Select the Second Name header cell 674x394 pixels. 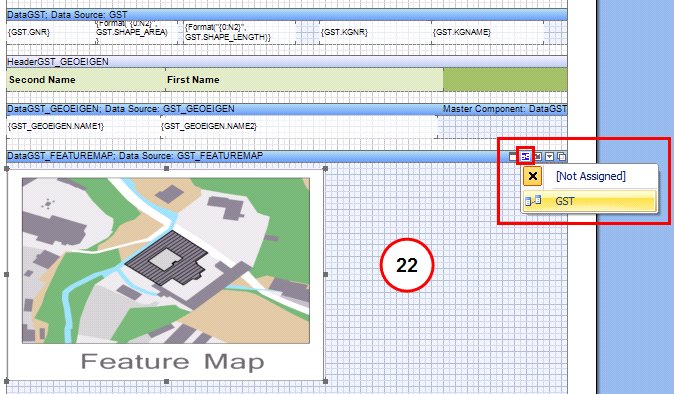pos(86,79)
